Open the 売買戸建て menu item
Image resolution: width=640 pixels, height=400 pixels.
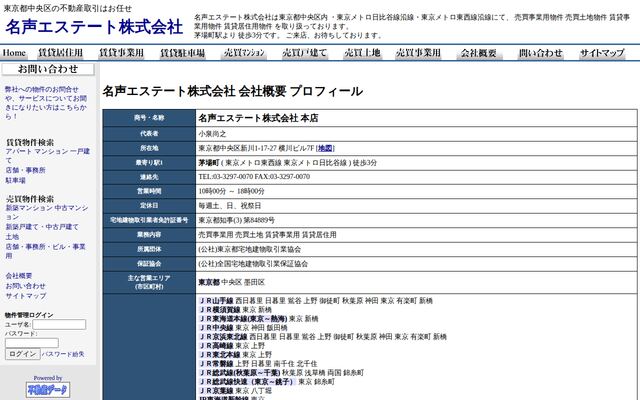pos(304,53)
